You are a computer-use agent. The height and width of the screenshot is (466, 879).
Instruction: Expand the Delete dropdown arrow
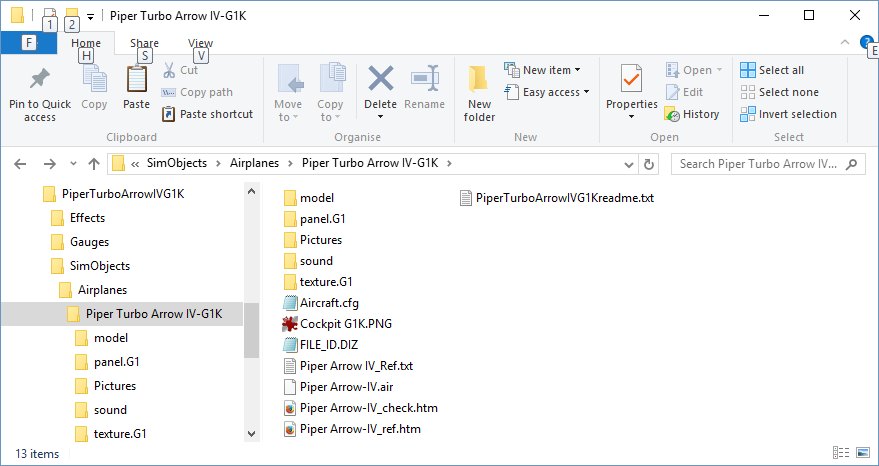[381, 117]
